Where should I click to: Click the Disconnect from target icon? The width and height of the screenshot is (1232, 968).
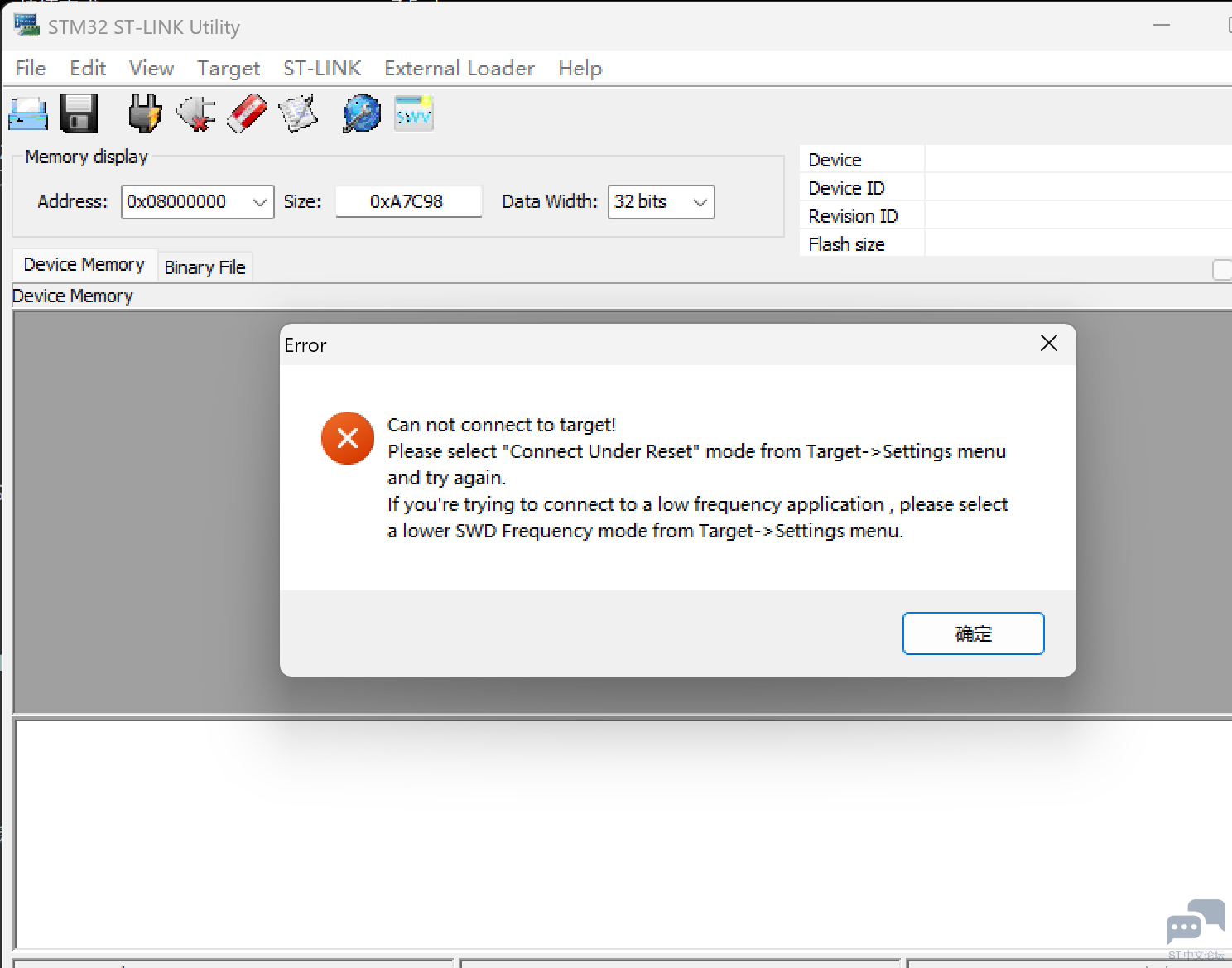[x=196, y=113]
